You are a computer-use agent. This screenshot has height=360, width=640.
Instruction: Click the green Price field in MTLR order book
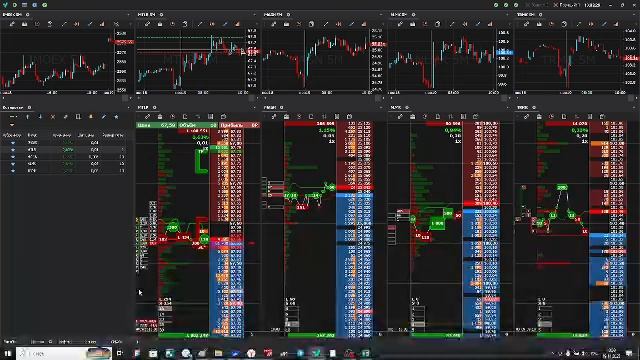(x=157, y=125)
